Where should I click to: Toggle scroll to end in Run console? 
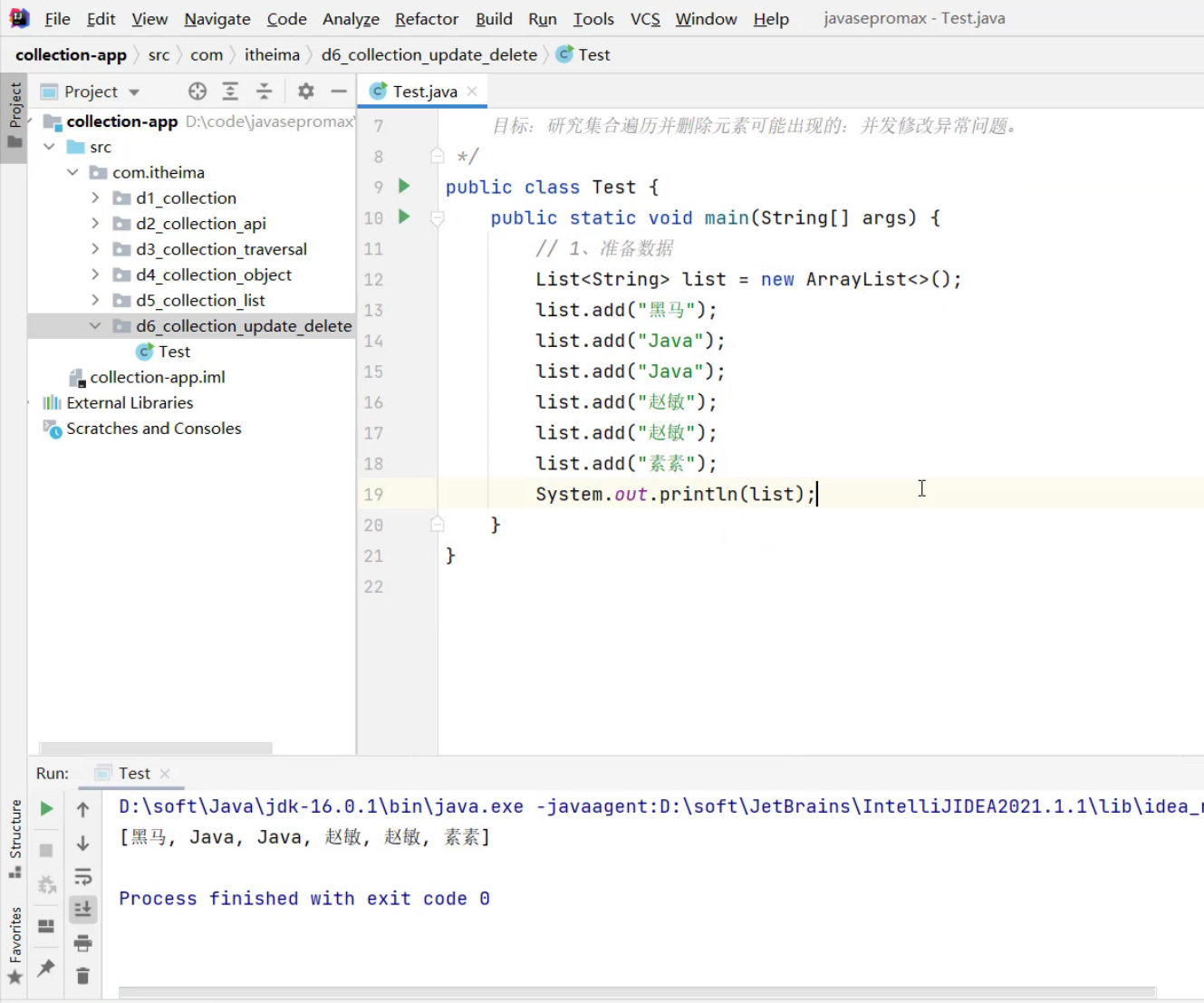(82, 909)
